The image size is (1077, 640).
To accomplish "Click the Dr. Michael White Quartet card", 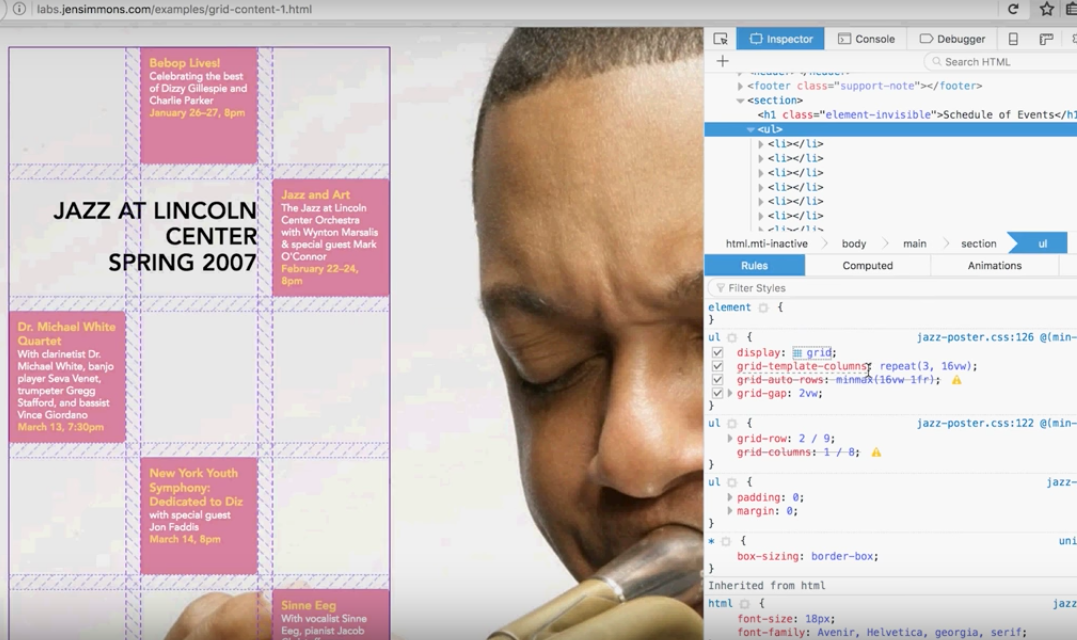I will (67, 377).
